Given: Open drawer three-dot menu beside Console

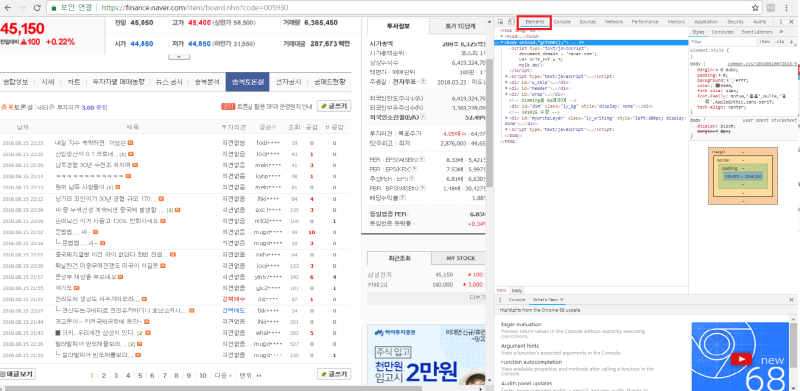Looking at the screenshot, I should (500, 300).
